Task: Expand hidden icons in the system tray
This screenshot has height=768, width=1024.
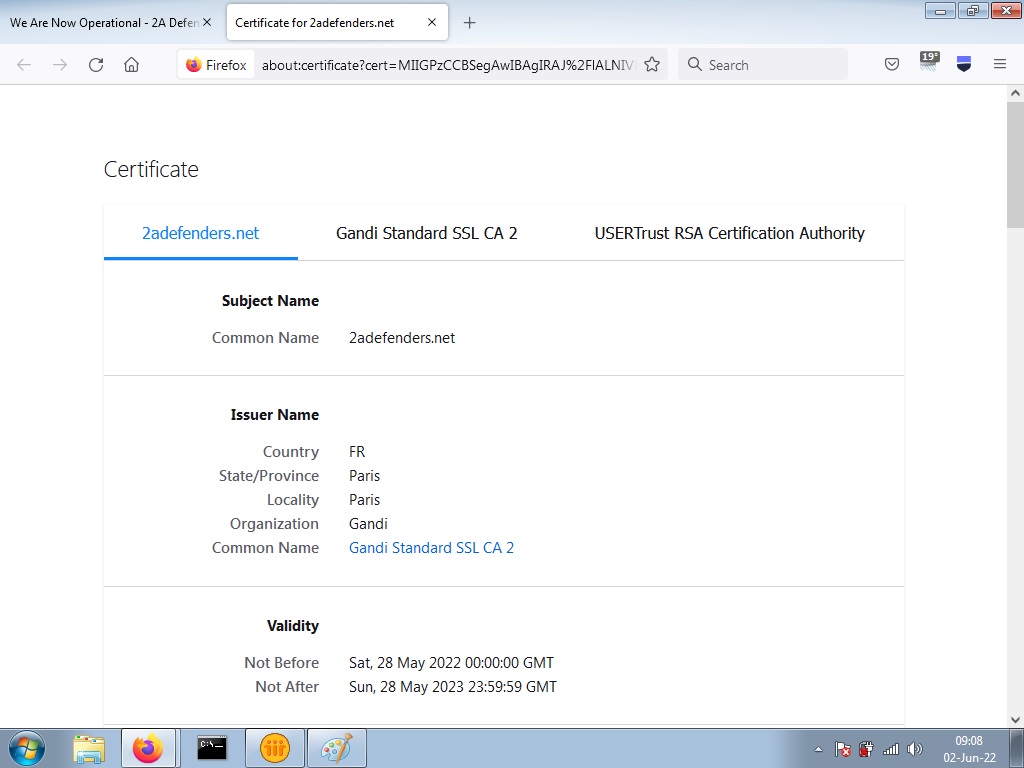Action: [x=818, y=749]
